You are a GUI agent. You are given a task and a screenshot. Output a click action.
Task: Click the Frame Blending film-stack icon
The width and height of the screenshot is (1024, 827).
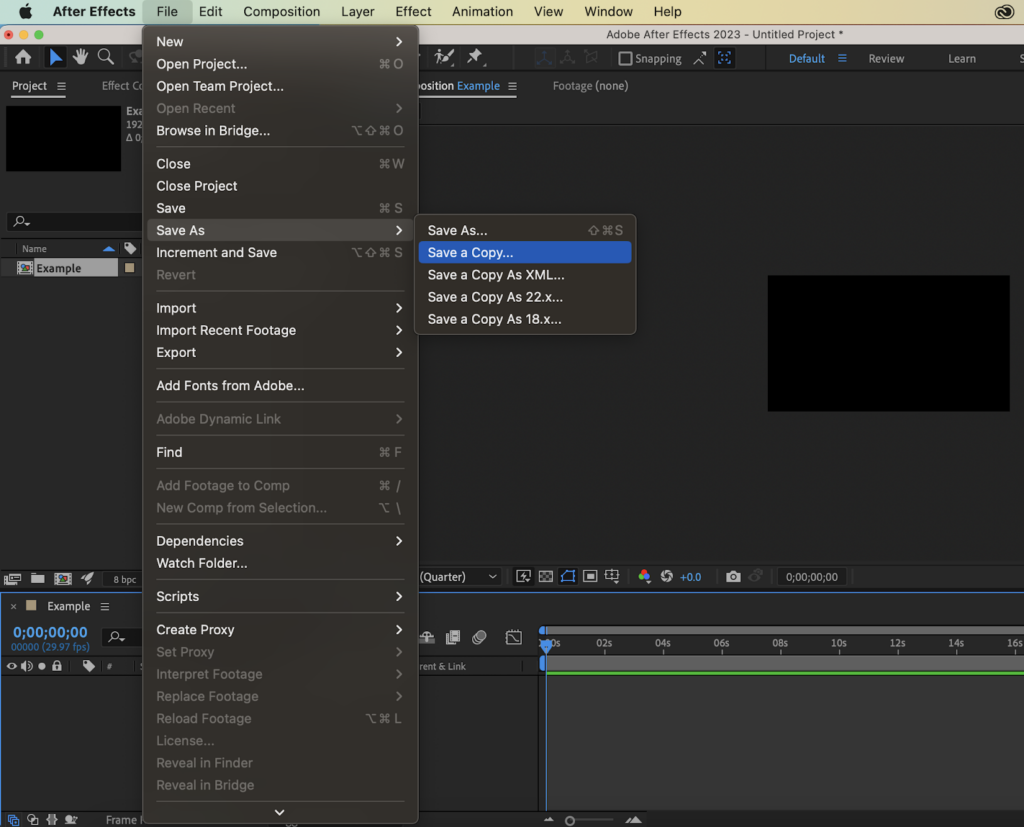[453, 637]
